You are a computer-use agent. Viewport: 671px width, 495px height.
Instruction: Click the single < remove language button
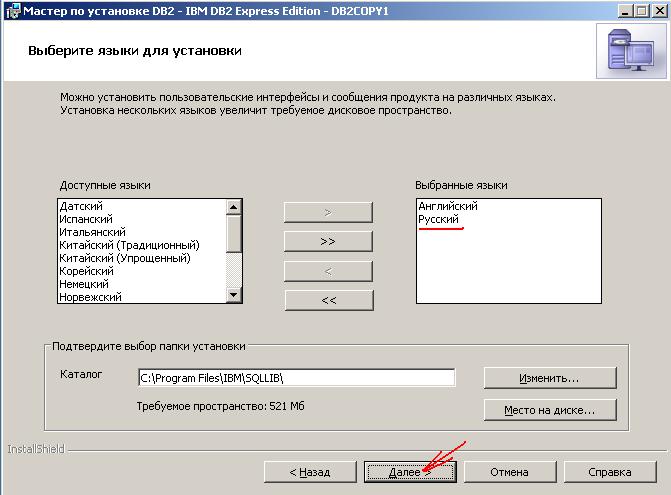click(x=328, y=271)
